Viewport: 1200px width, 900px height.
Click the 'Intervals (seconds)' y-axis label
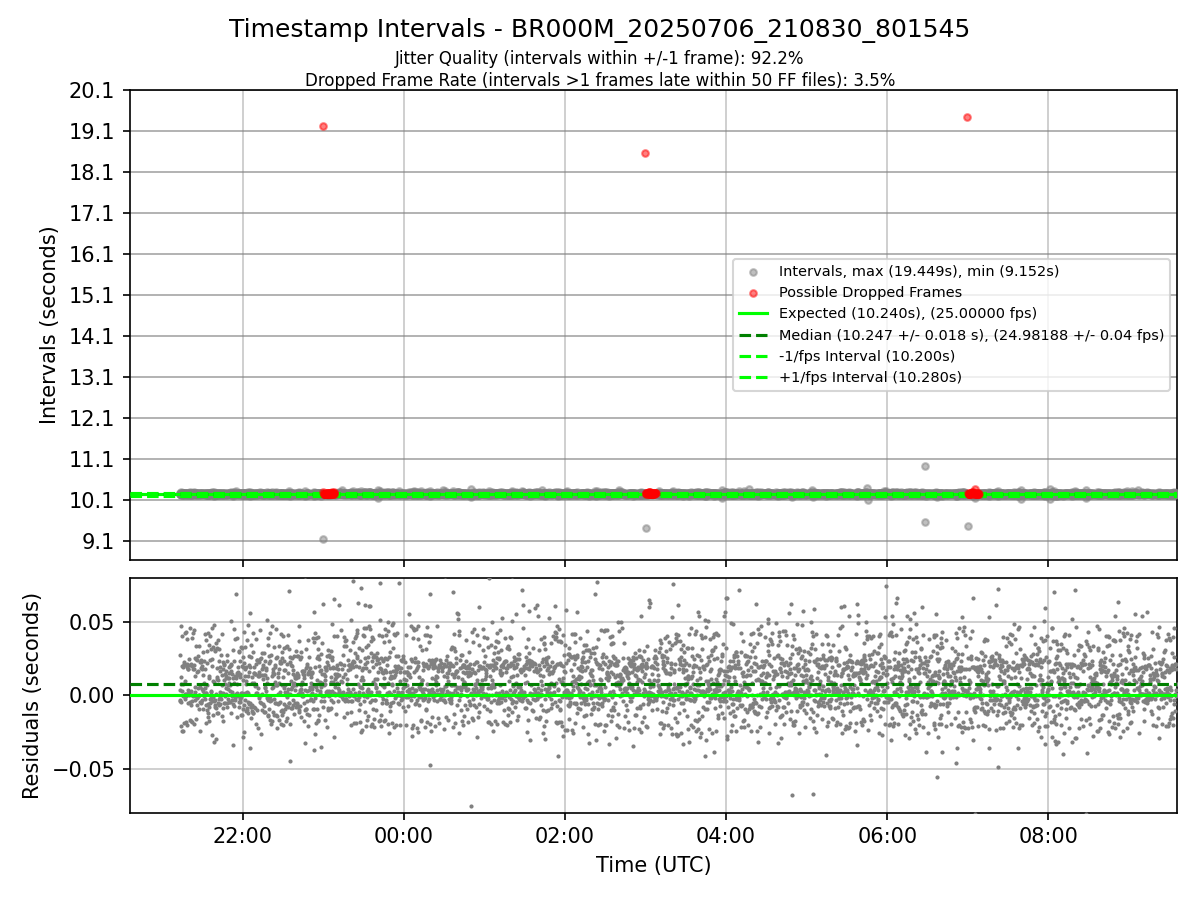(x=49, y=325)
